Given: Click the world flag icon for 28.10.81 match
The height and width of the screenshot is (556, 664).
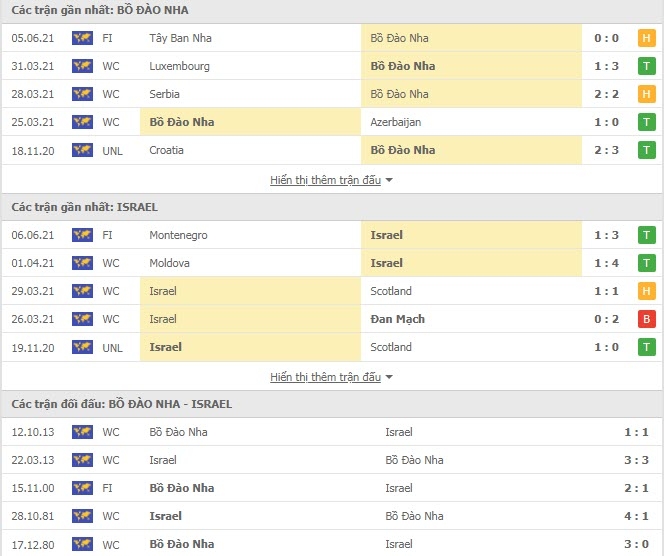Looking at the screenshot, I should point(82,516).
